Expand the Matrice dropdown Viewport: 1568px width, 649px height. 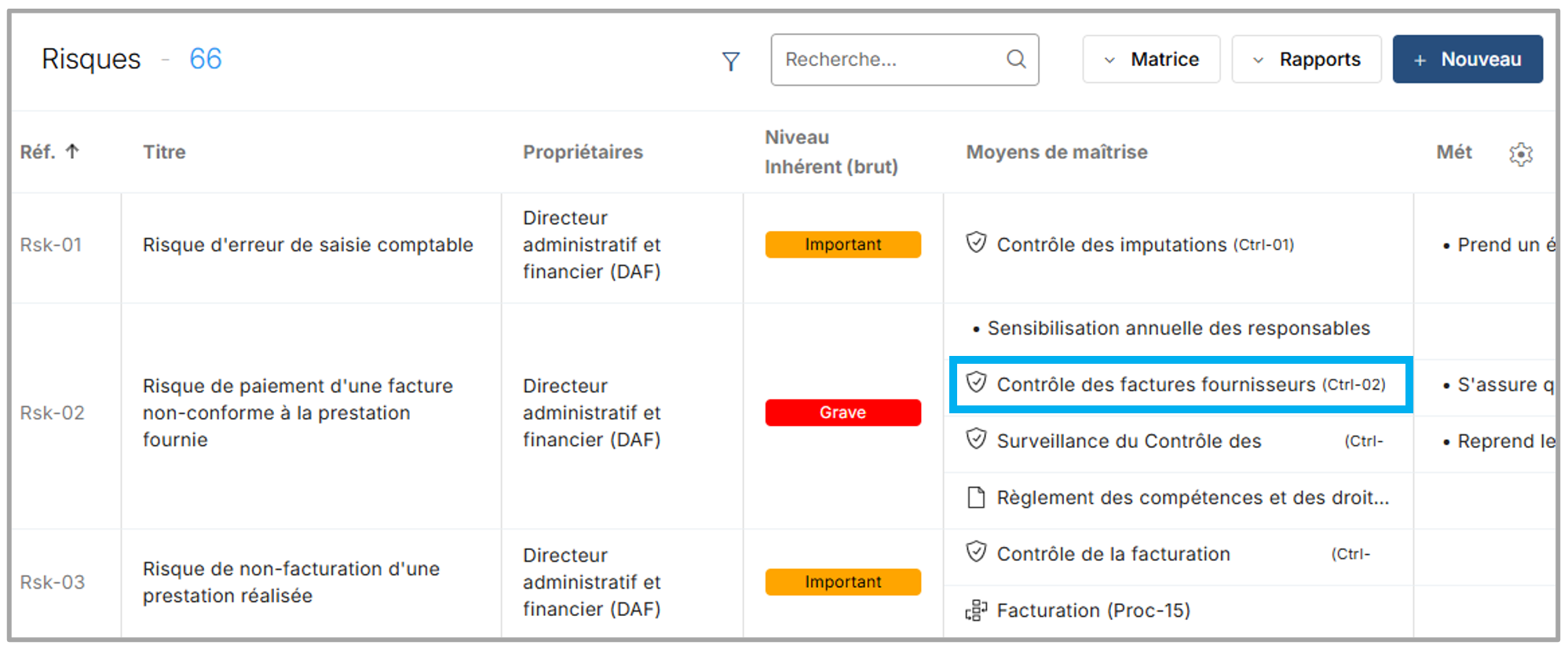(1151, 60)
